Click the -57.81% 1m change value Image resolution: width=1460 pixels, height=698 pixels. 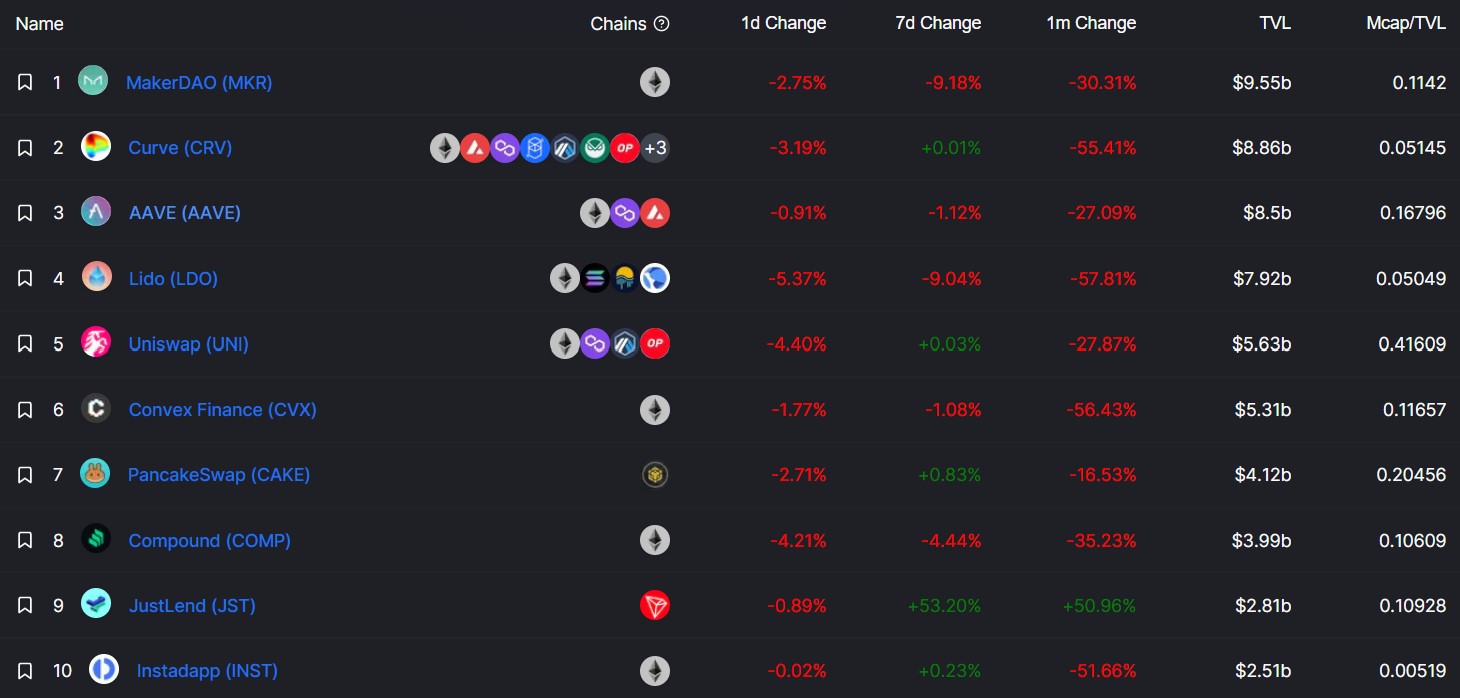click(x=1101, y=278)
